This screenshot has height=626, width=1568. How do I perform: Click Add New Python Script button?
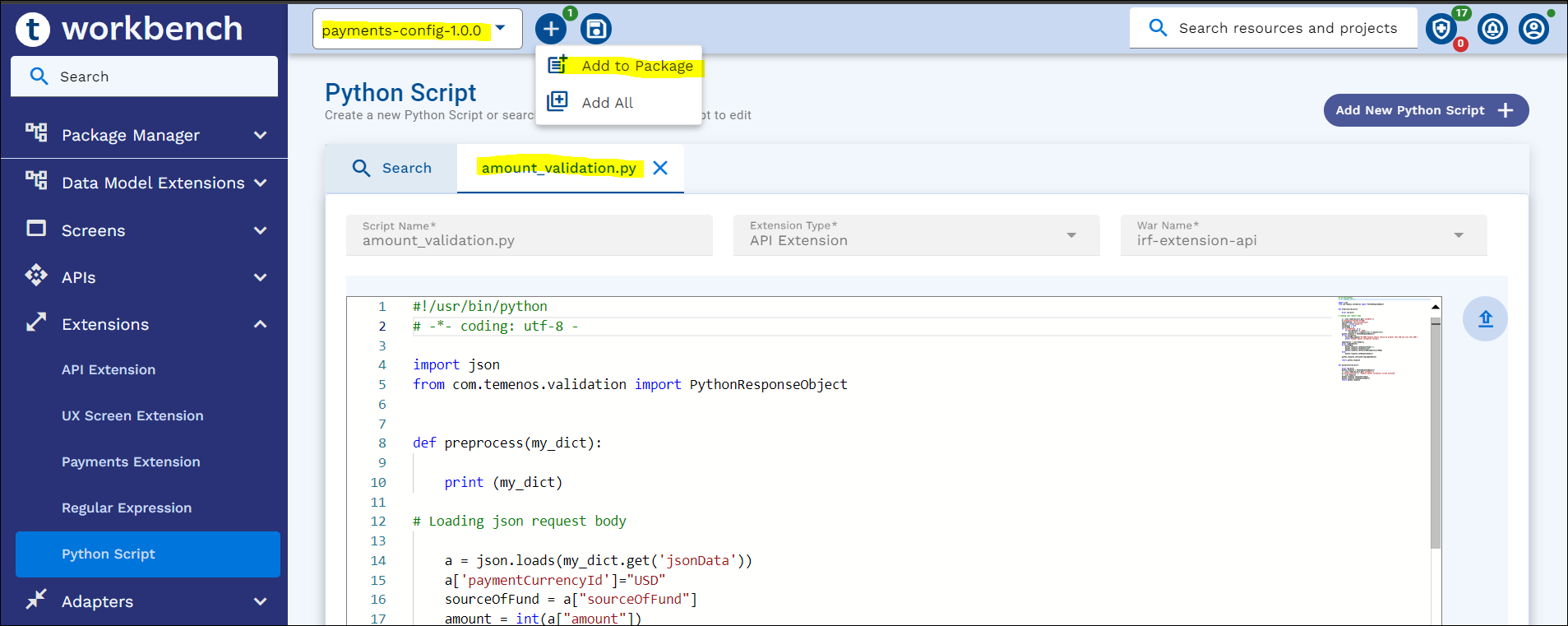click(x=1425, y=110)
